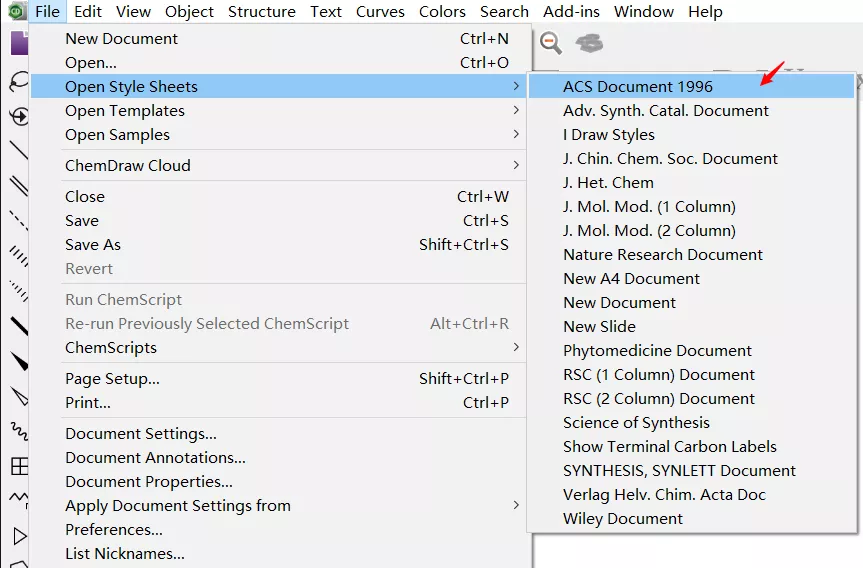
Task: Select the Solid Bond tool
Action: click(x=19, y=150)
